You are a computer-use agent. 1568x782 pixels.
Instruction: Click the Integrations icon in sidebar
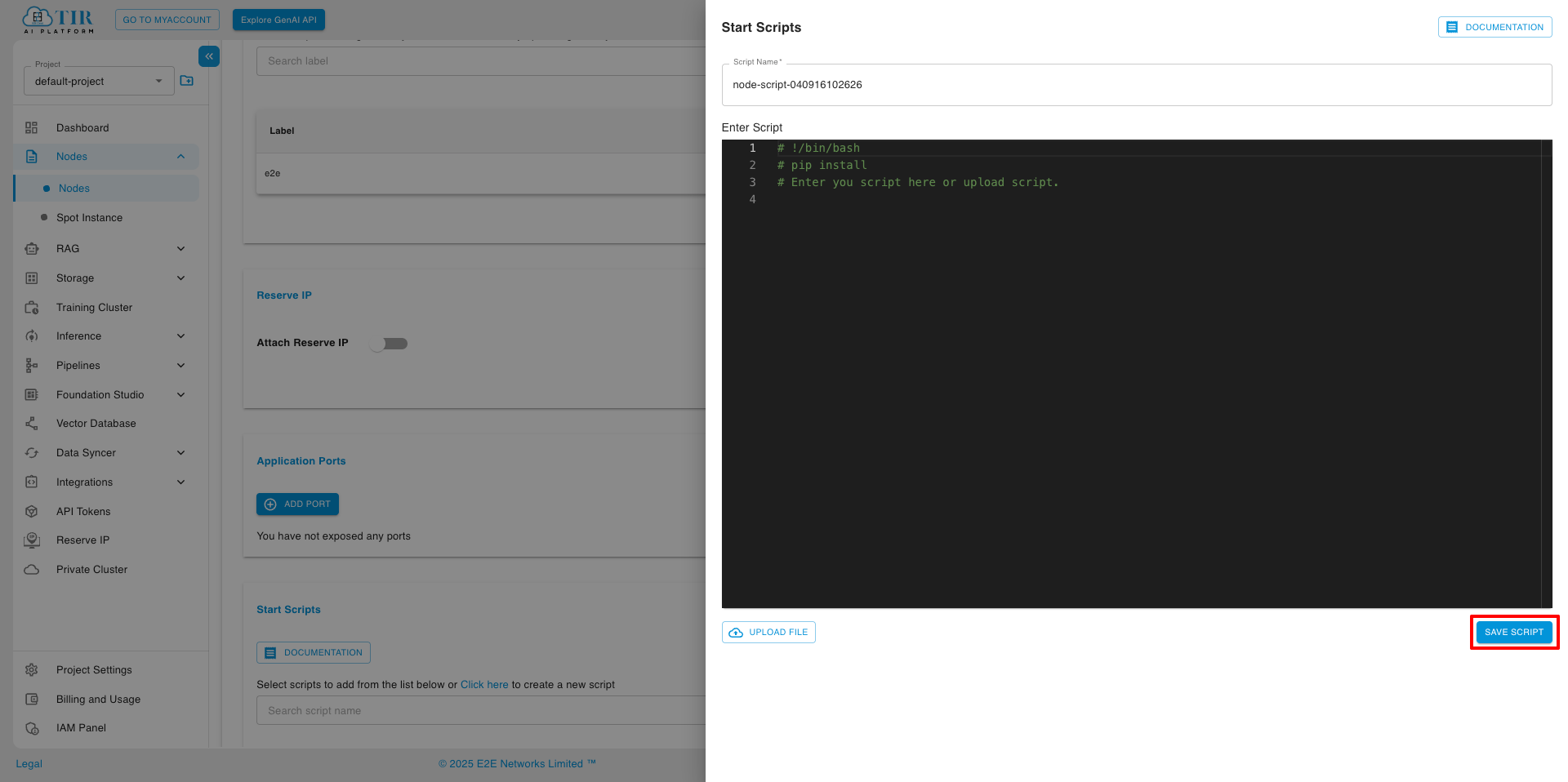(x=32, y=482)
